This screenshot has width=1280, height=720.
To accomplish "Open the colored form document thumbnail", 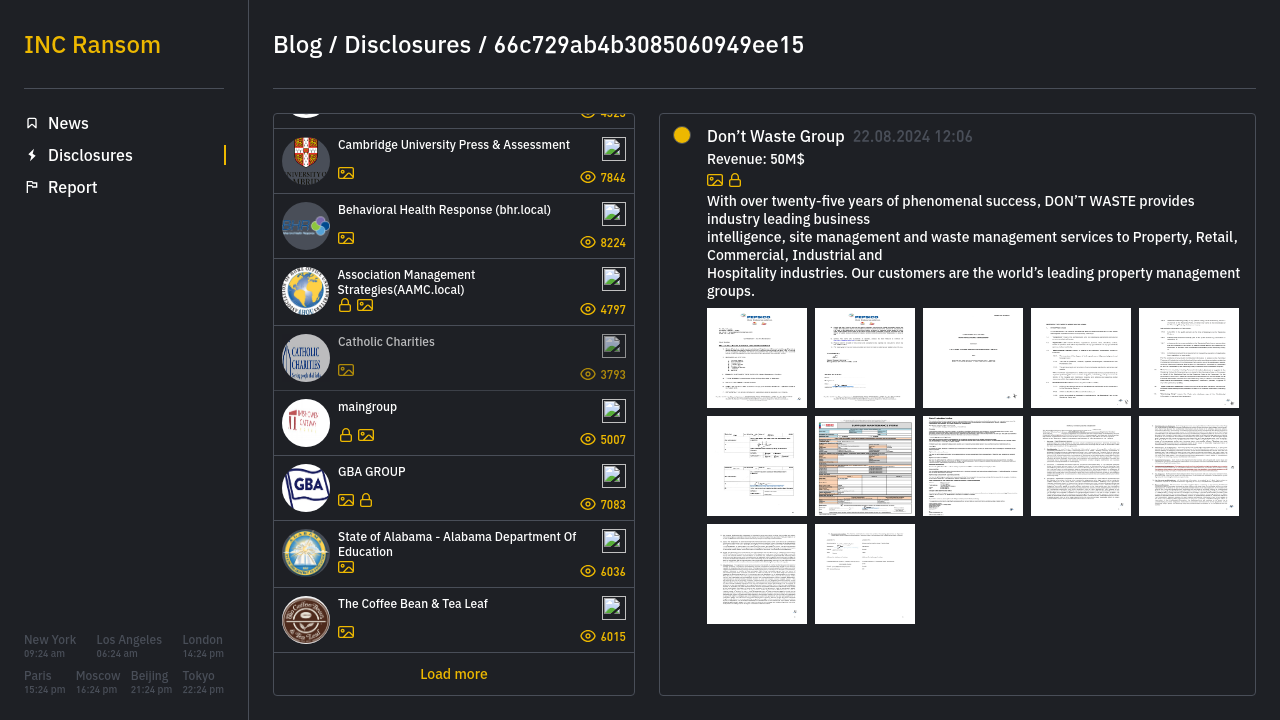I will click(x=865, y=466).
